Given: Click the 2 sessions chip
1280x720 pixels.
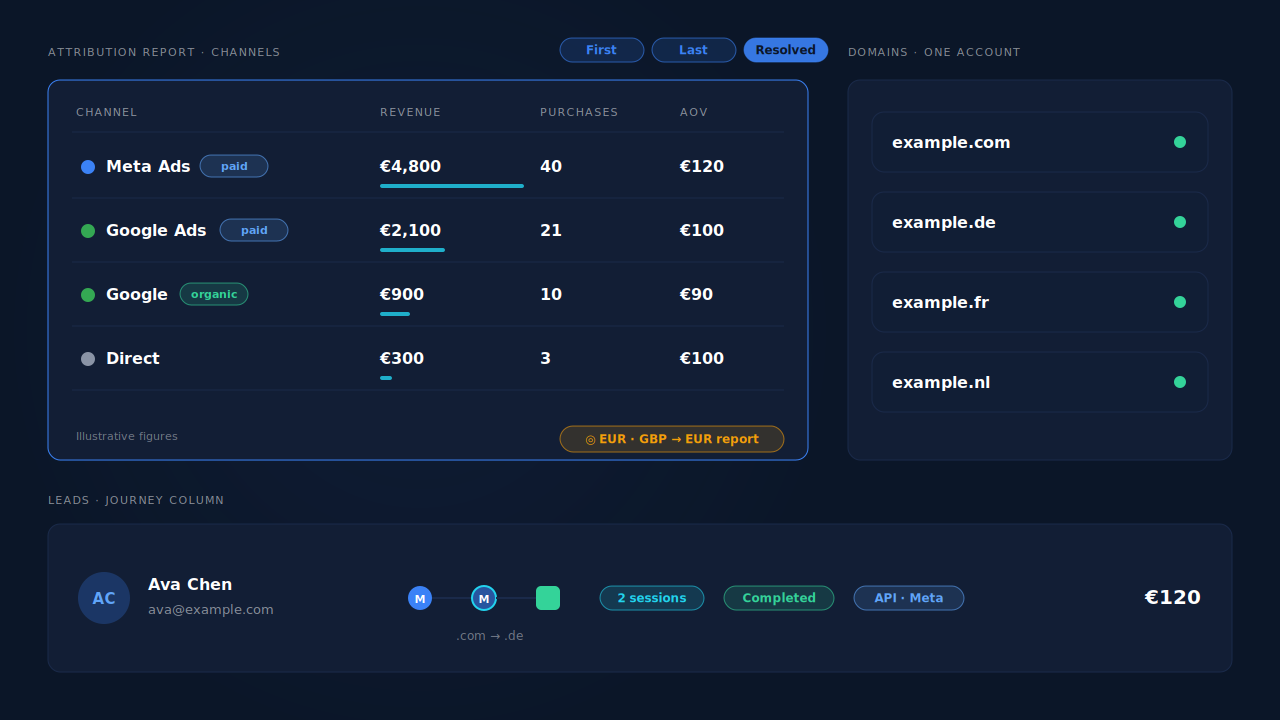Looking at the screenshot, I should [x=652, y=598].
